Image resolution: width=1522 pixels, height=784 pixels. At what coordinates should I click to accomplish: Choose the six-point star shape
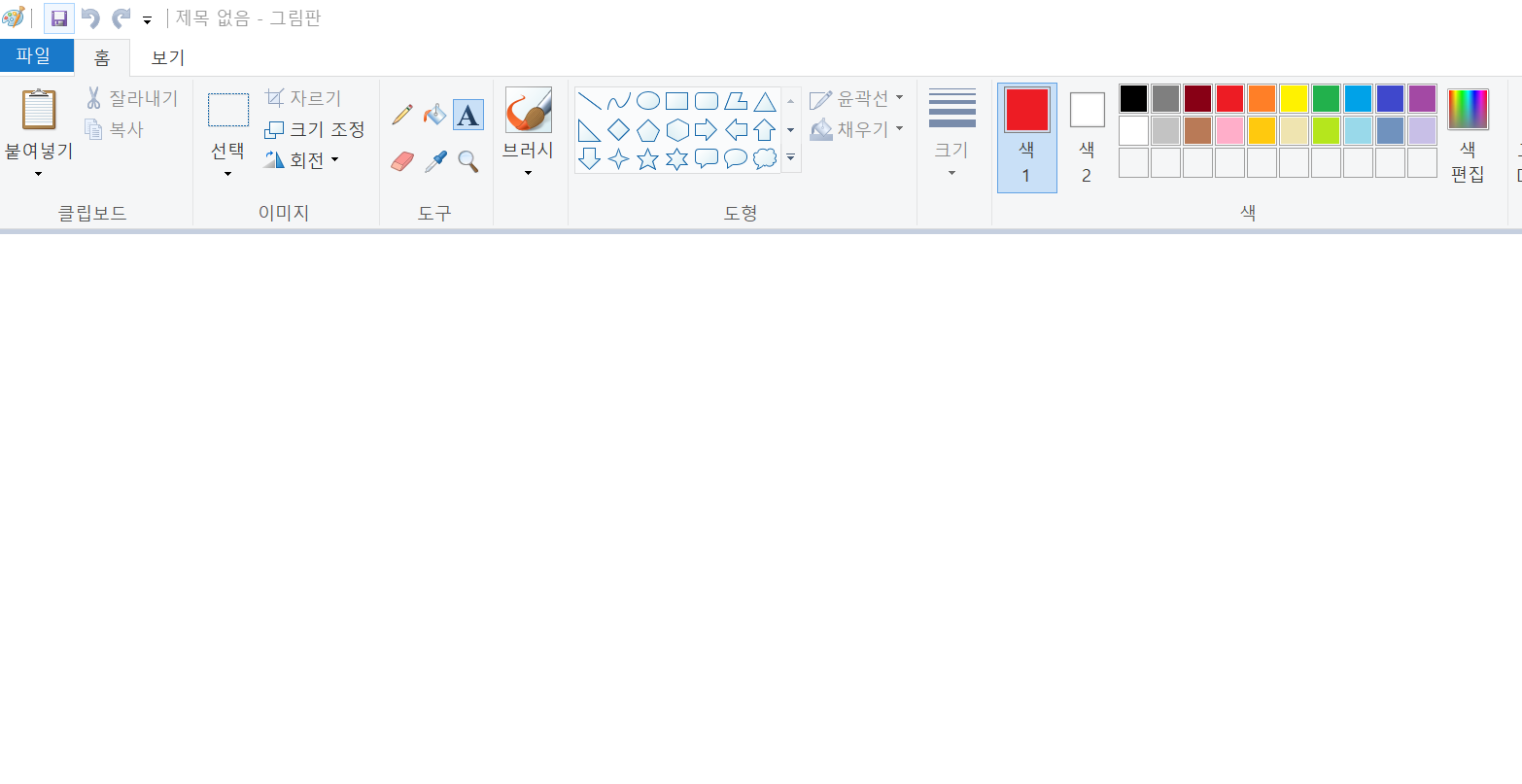pos(676,158)
